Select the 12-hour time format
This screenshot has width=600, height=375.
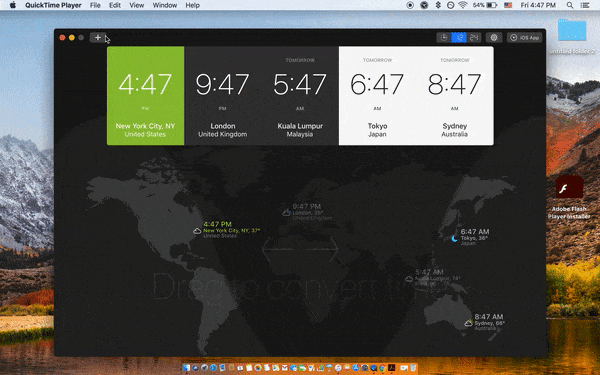tap(459, 38)
